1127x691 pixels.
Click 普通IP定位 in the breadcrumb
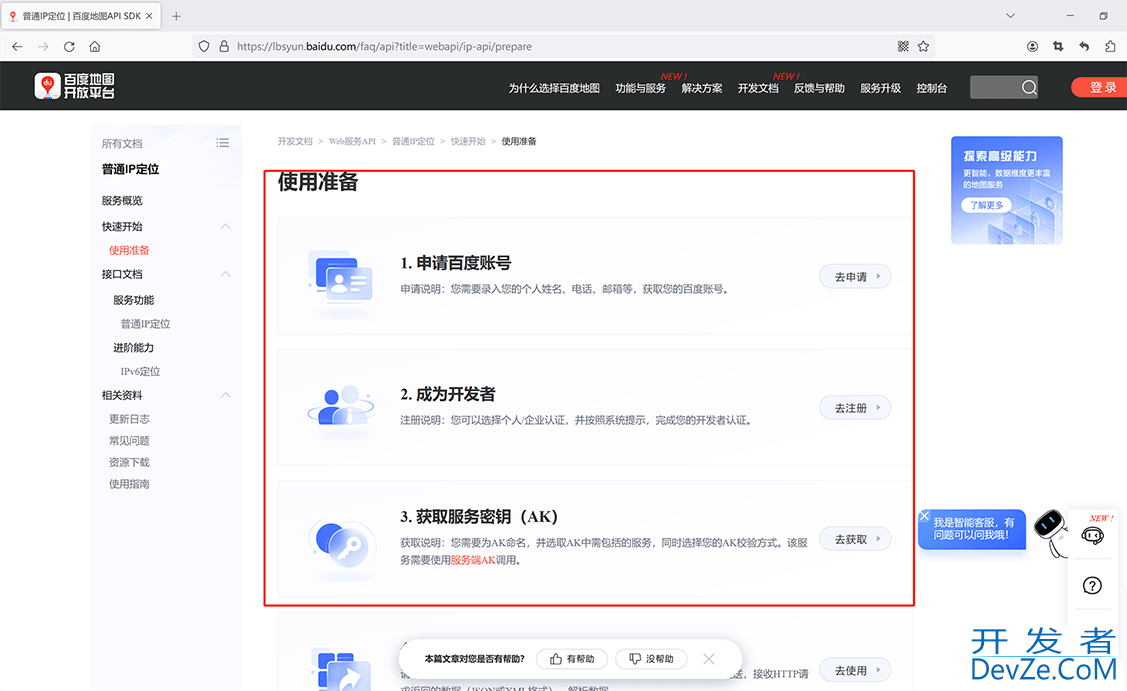pyautogui.click(x=413, y=141)
